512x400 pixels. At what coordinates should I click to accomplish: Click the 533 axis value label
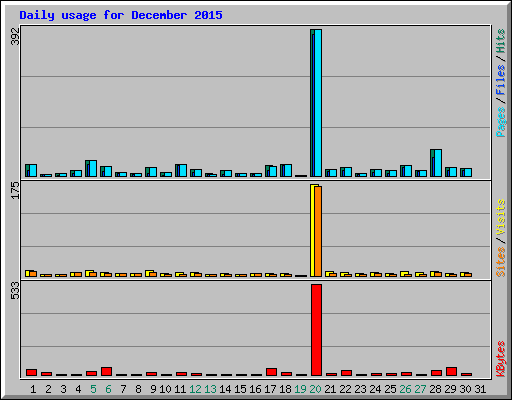click(x=15, y=291)
